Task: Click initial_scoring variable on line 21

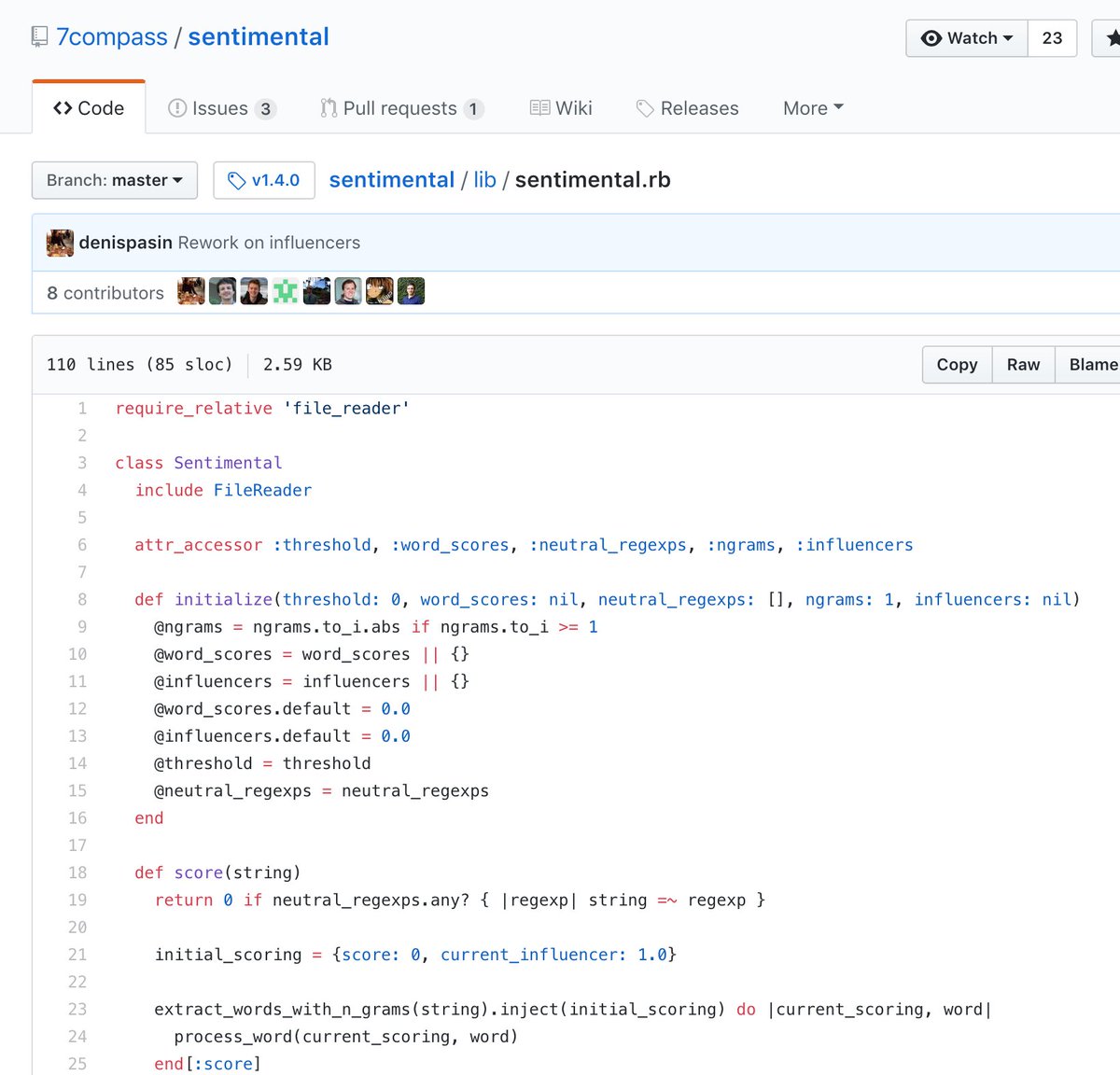Action: click(x=229, y=956)
